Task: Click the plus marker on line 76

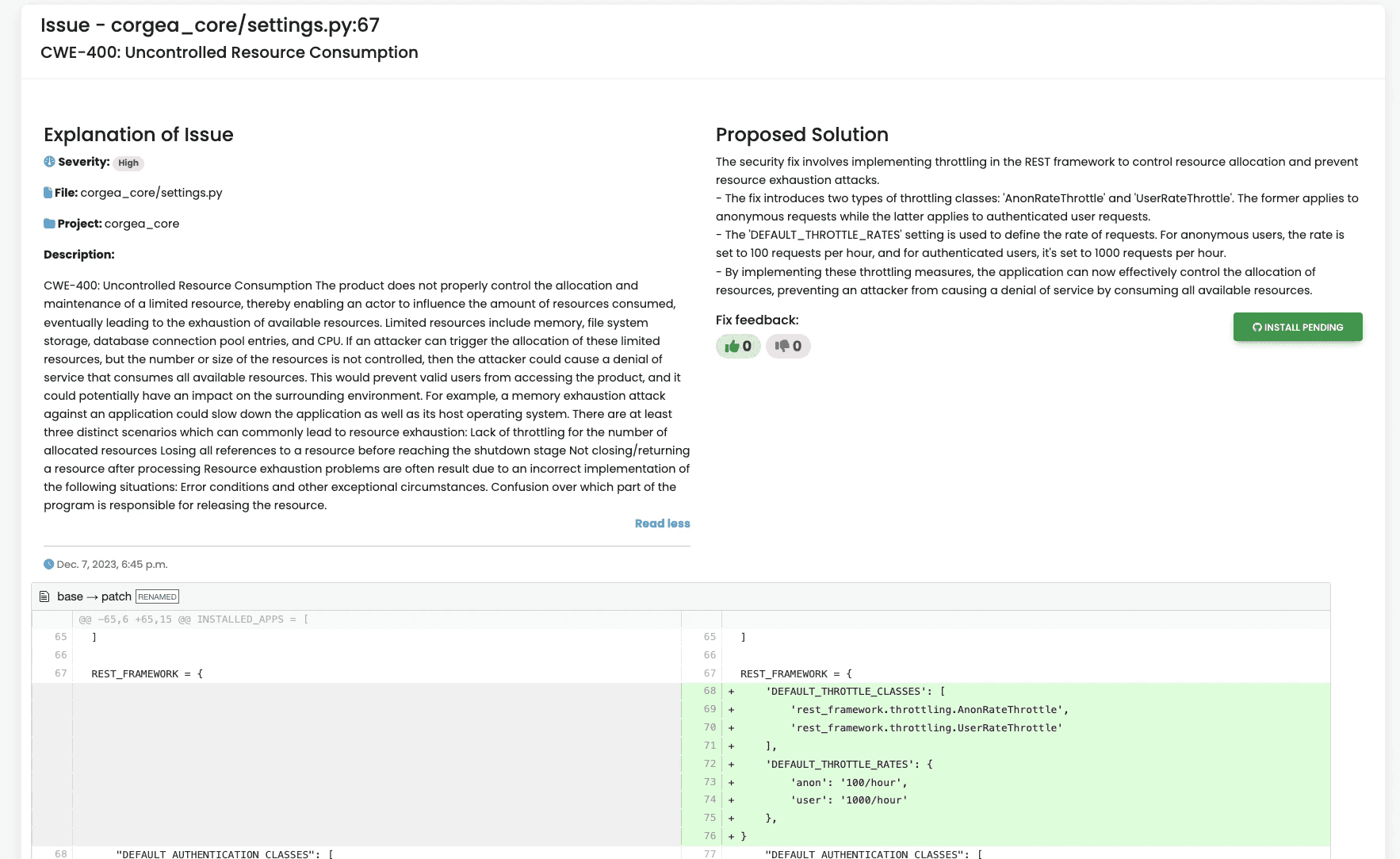Action: point(731,836)
